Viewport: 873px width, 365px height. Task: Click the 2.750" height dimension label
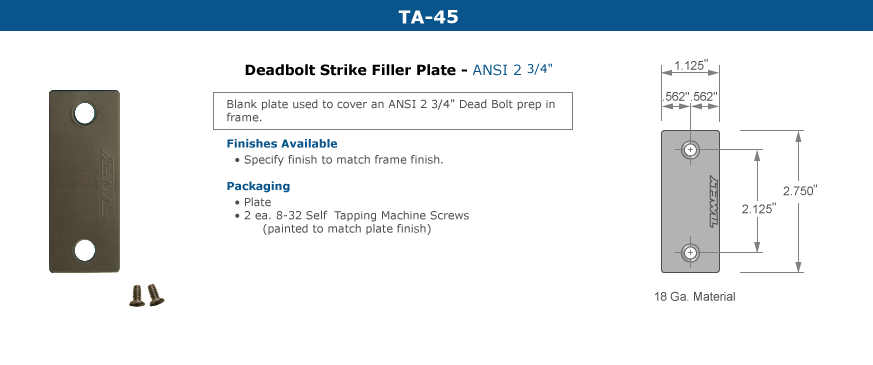coord(800,190)
